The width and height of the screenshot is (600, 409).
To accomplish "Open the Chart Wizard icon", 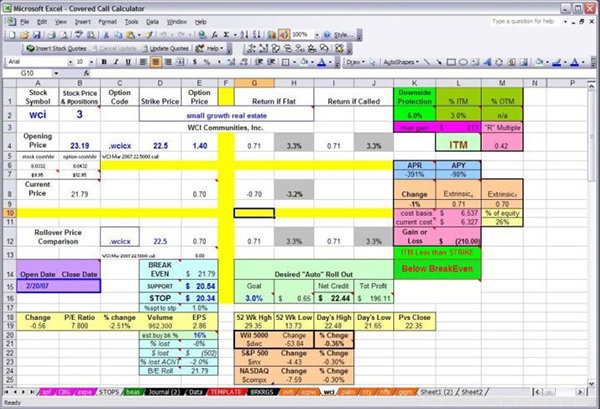I will click(272, 35).
